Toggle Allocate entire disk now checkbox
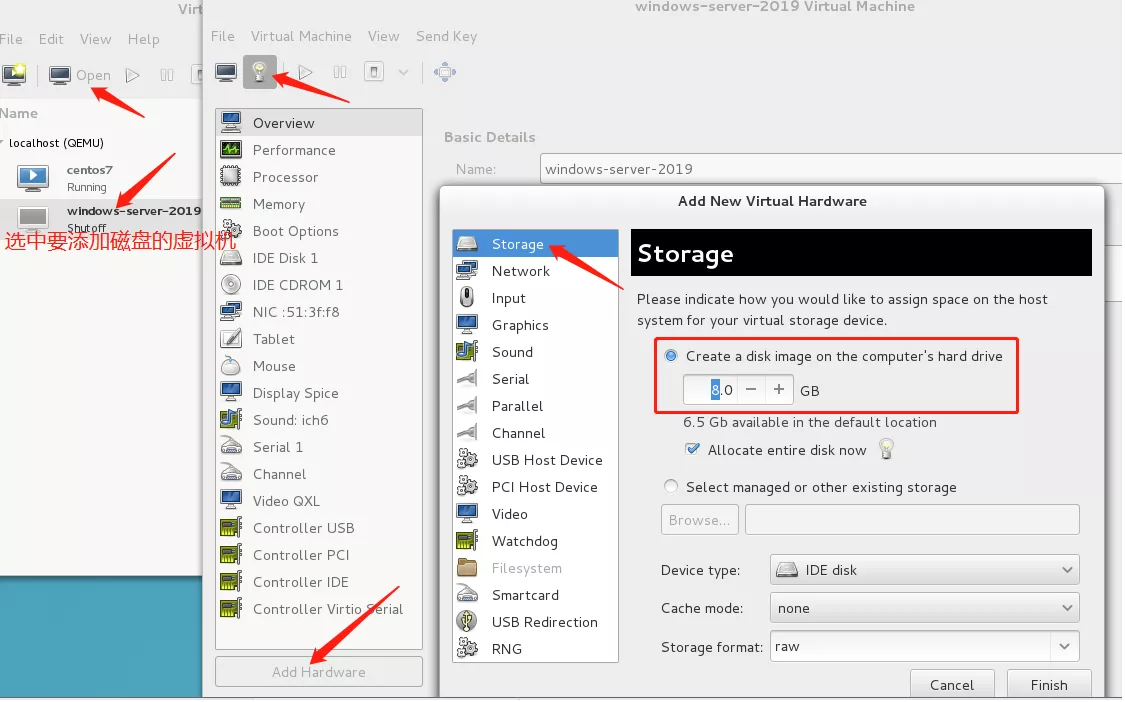Image resolution: width=1125 pixels, height=702 pixels. 692,450
